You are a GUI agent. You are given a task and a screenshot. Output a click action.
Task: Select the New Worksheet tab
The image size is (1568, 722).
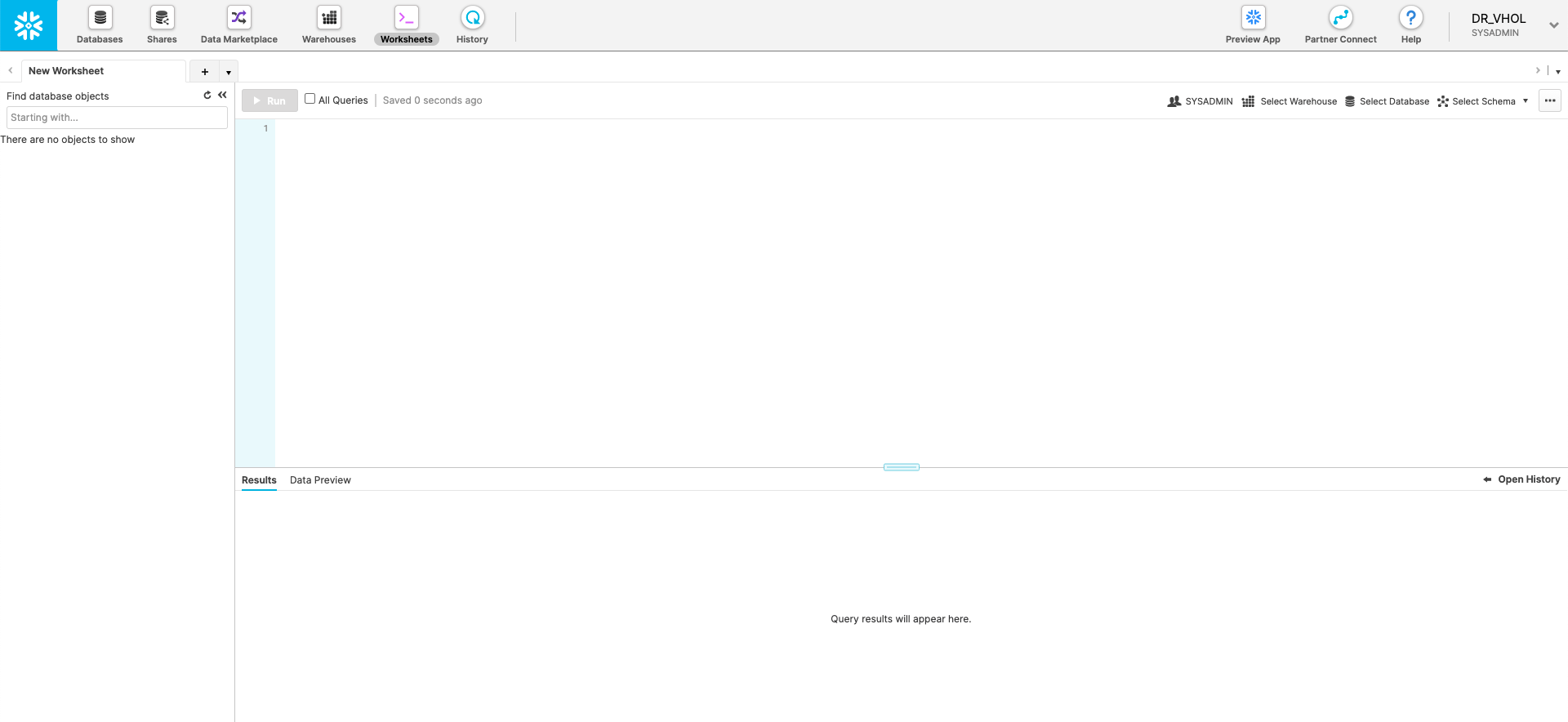click(66, 71)
